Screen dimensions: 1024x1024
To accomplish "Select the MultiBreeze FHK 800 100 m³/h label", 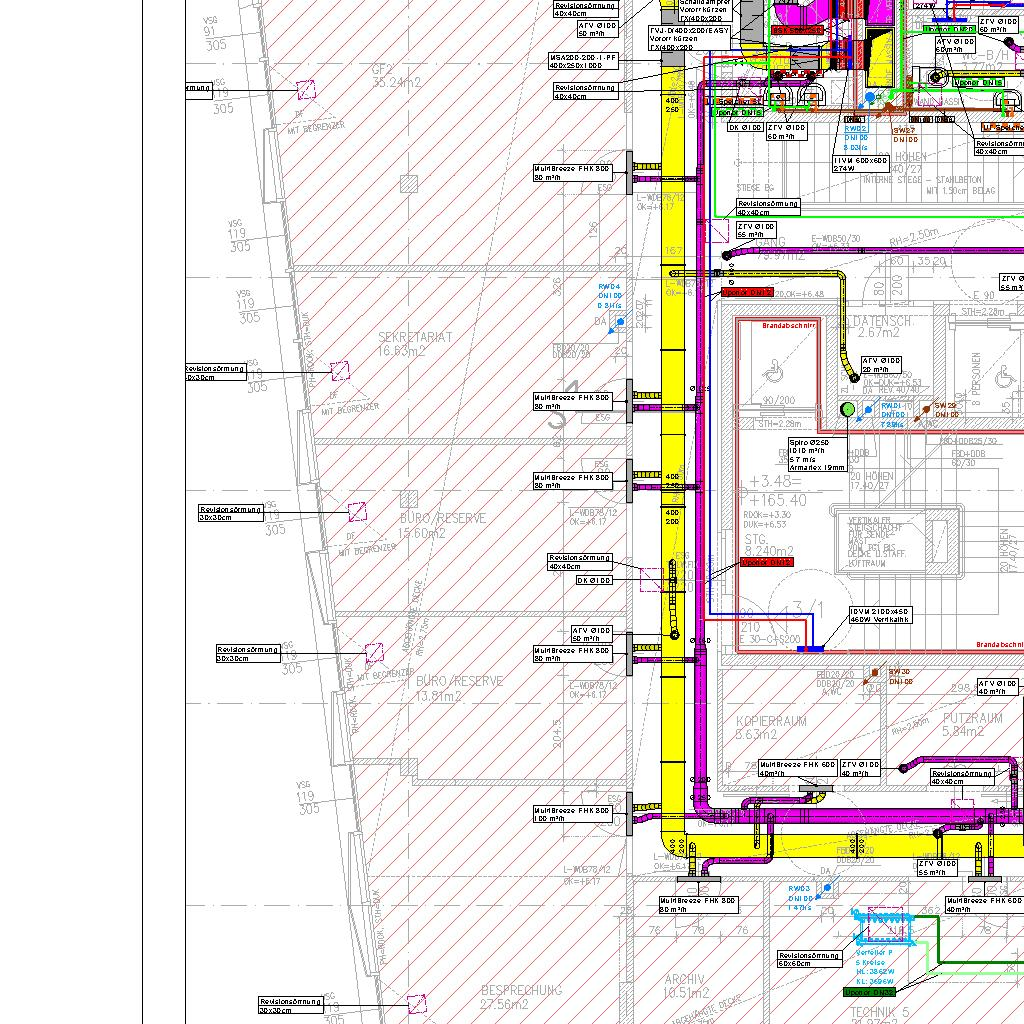I will 572,815.
